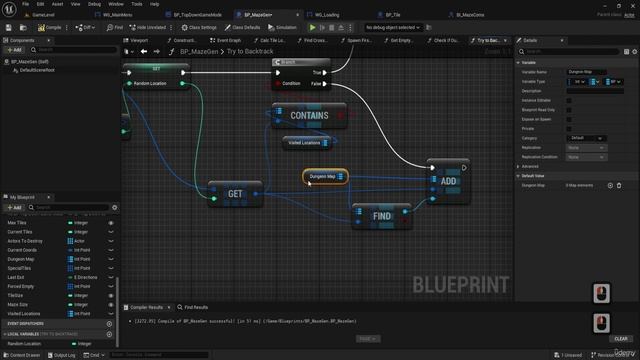Image resolution: width=640 pixels, height=360 pixels.
Task: Click the CONTAINS node
Action: point(309,116)
